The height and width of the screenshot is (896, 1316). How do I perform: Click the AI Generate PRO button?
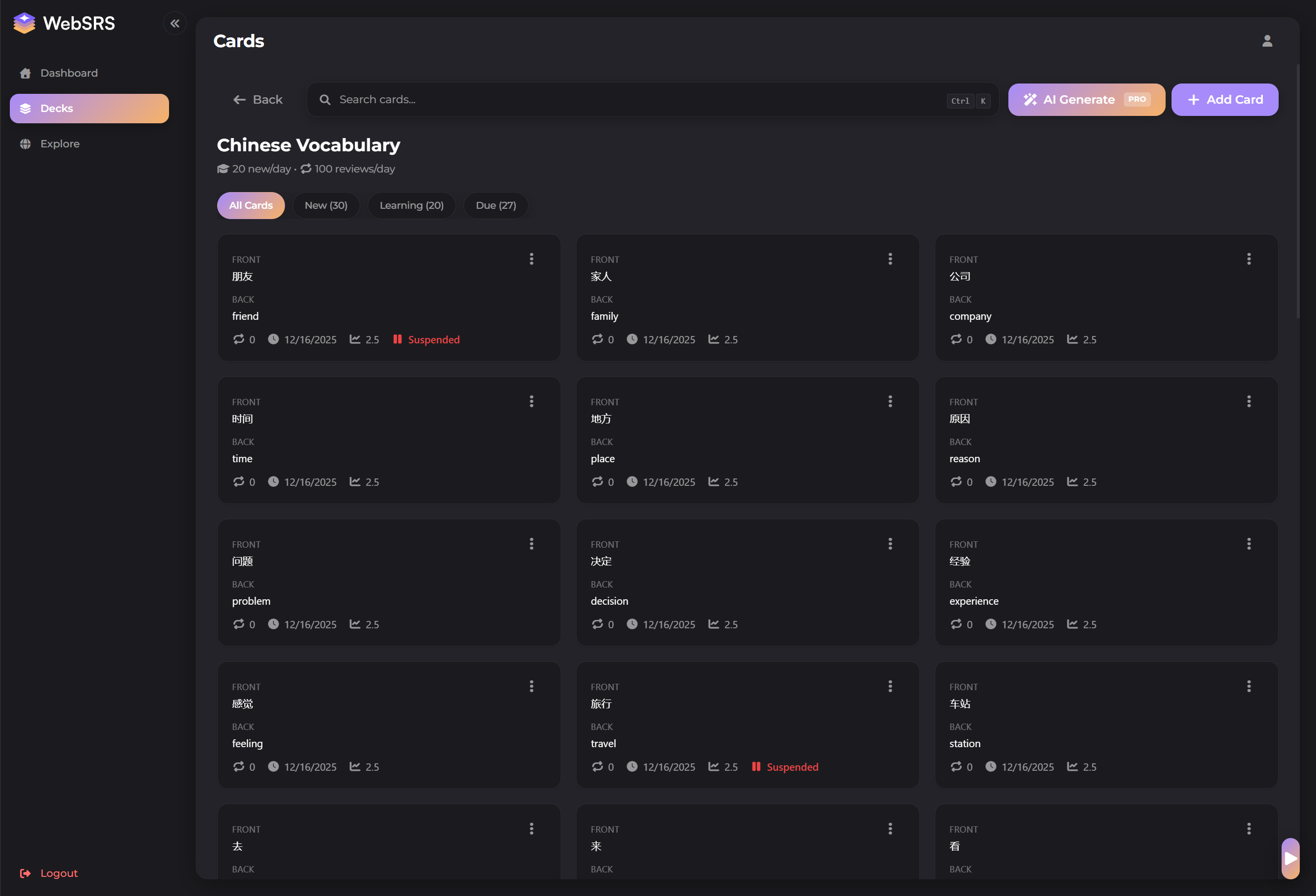[x=1087, y=100]
